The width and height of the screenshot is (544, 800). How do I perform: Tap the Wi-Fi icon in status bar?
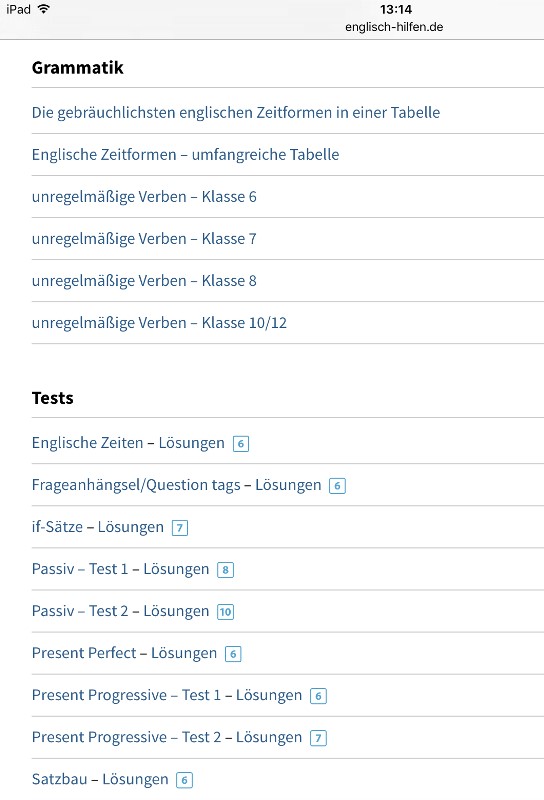44,9
